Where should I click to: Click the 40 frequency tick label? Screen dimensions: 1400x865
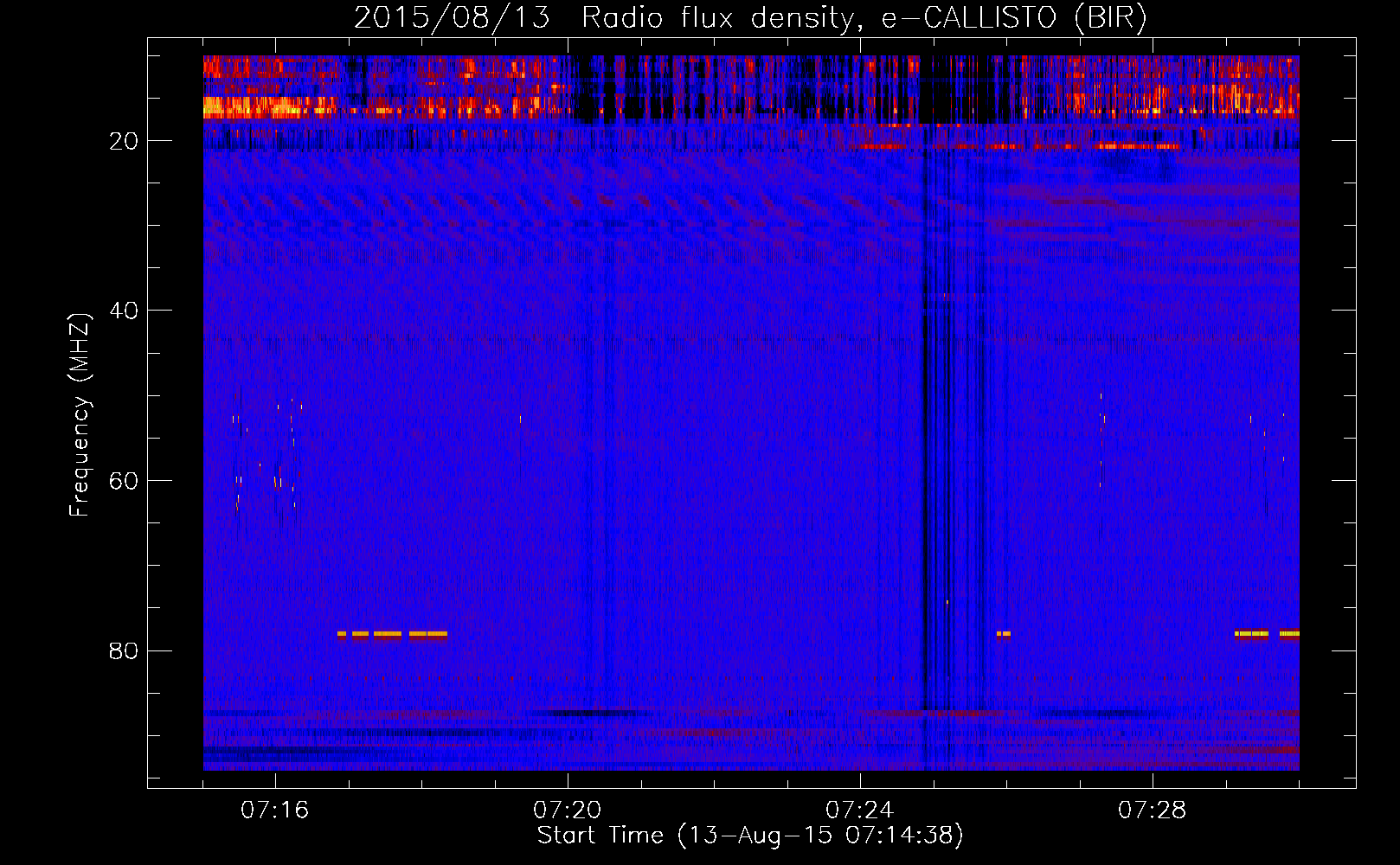(124, 311)
